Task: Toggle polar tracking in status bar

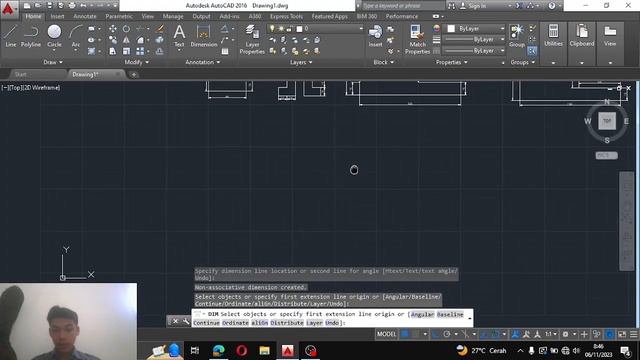Action: 447,334
